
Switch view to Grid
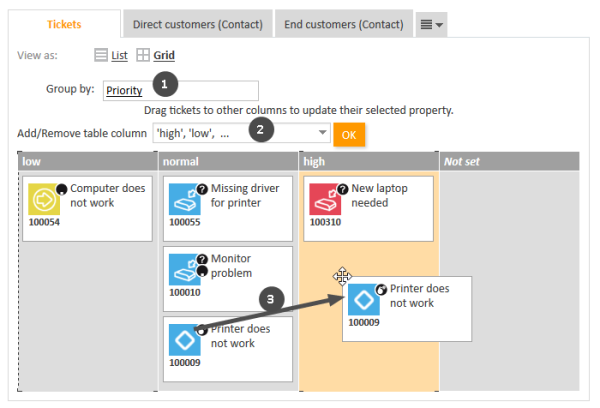(x=162, y=56)
